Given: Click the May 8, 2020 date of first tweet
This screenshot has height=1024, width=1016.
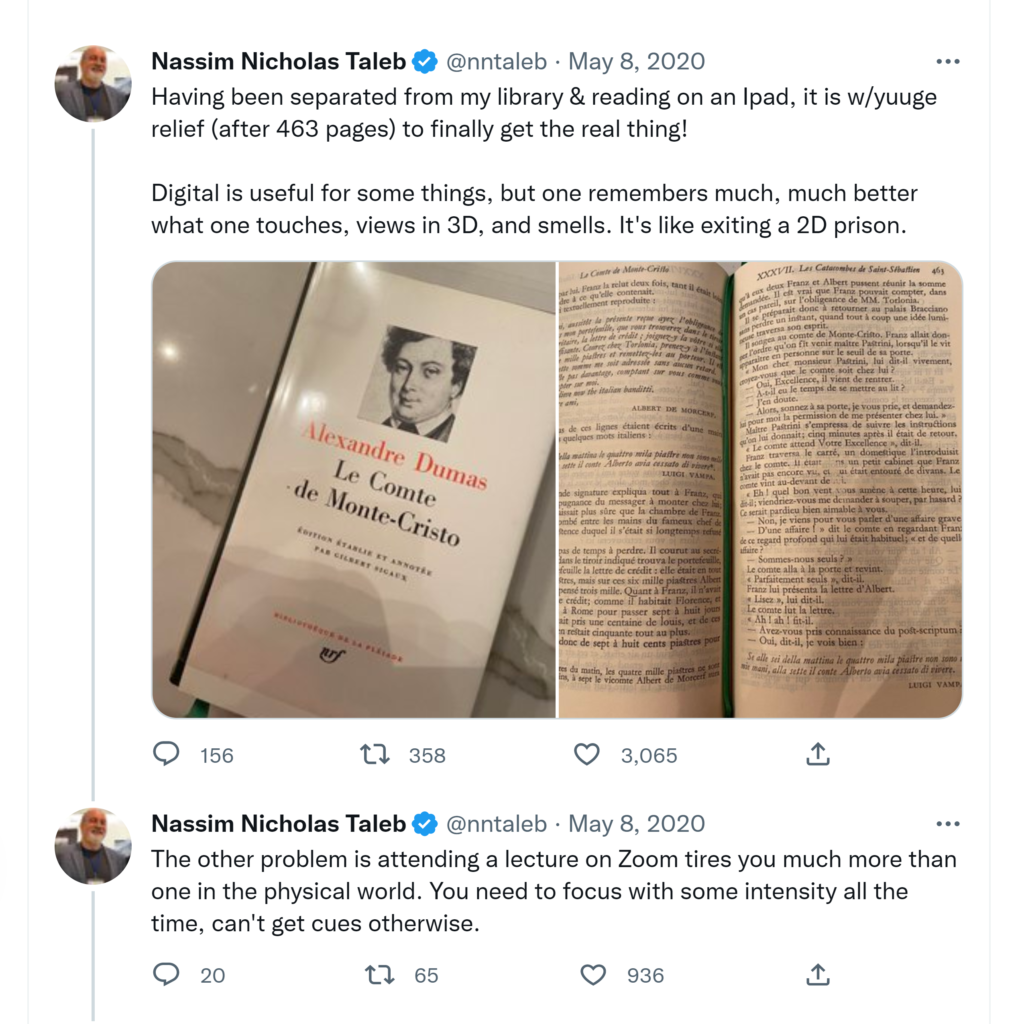Looking at the screenshot, I should (x=636, y=62).
